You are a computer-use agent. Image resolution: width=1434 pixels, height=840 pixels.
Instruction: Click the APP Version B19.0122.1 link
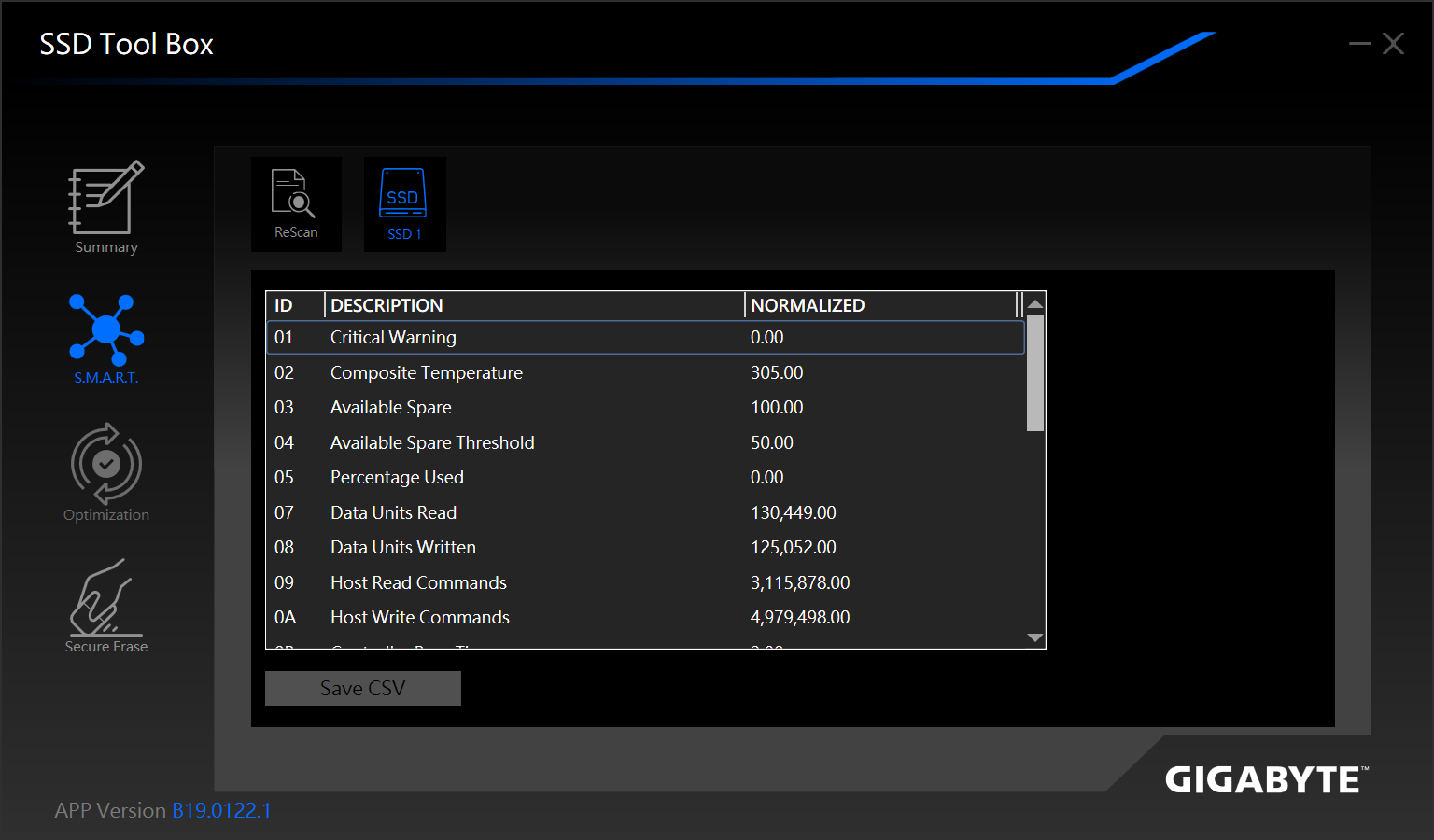[x=221, y=810]
